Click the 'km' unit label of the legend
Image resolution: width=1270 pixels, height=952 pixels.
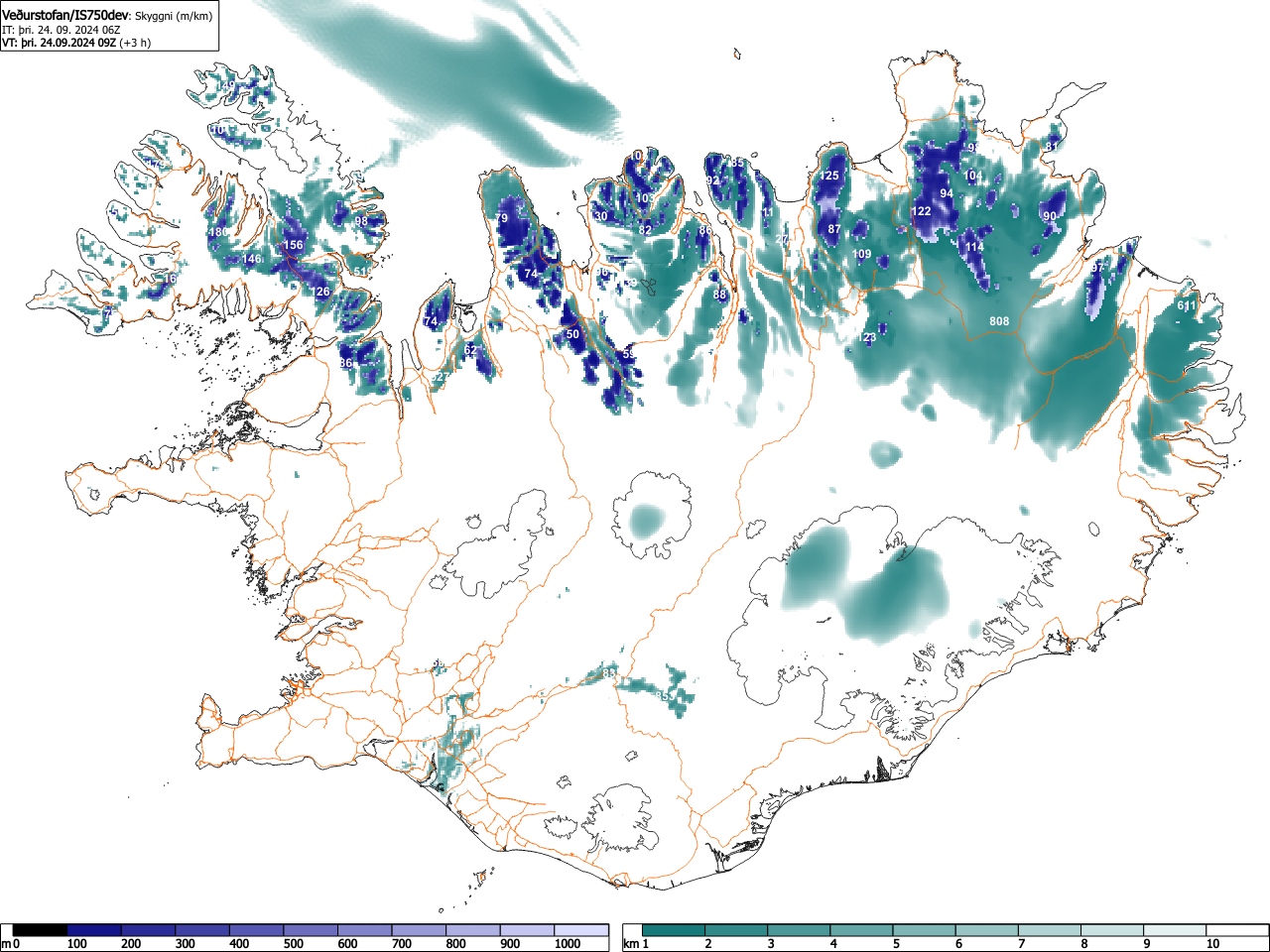tap(631, 944)
